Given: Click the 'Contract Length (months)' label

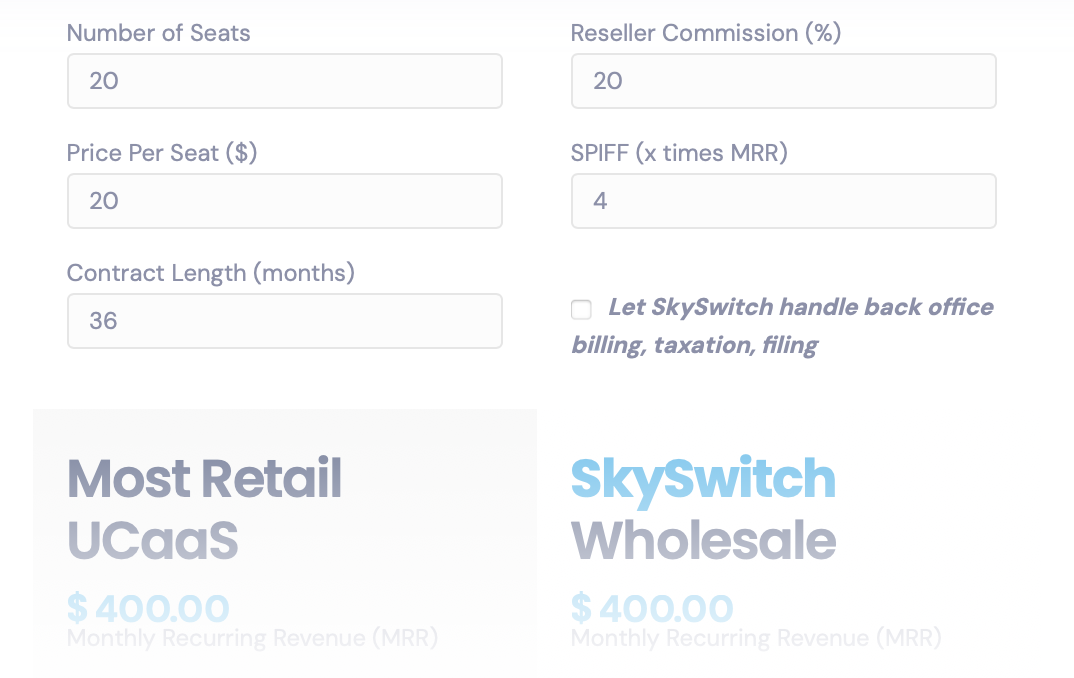Looking at the screenshot, I should pyautogui.click(x=210, y=273).
